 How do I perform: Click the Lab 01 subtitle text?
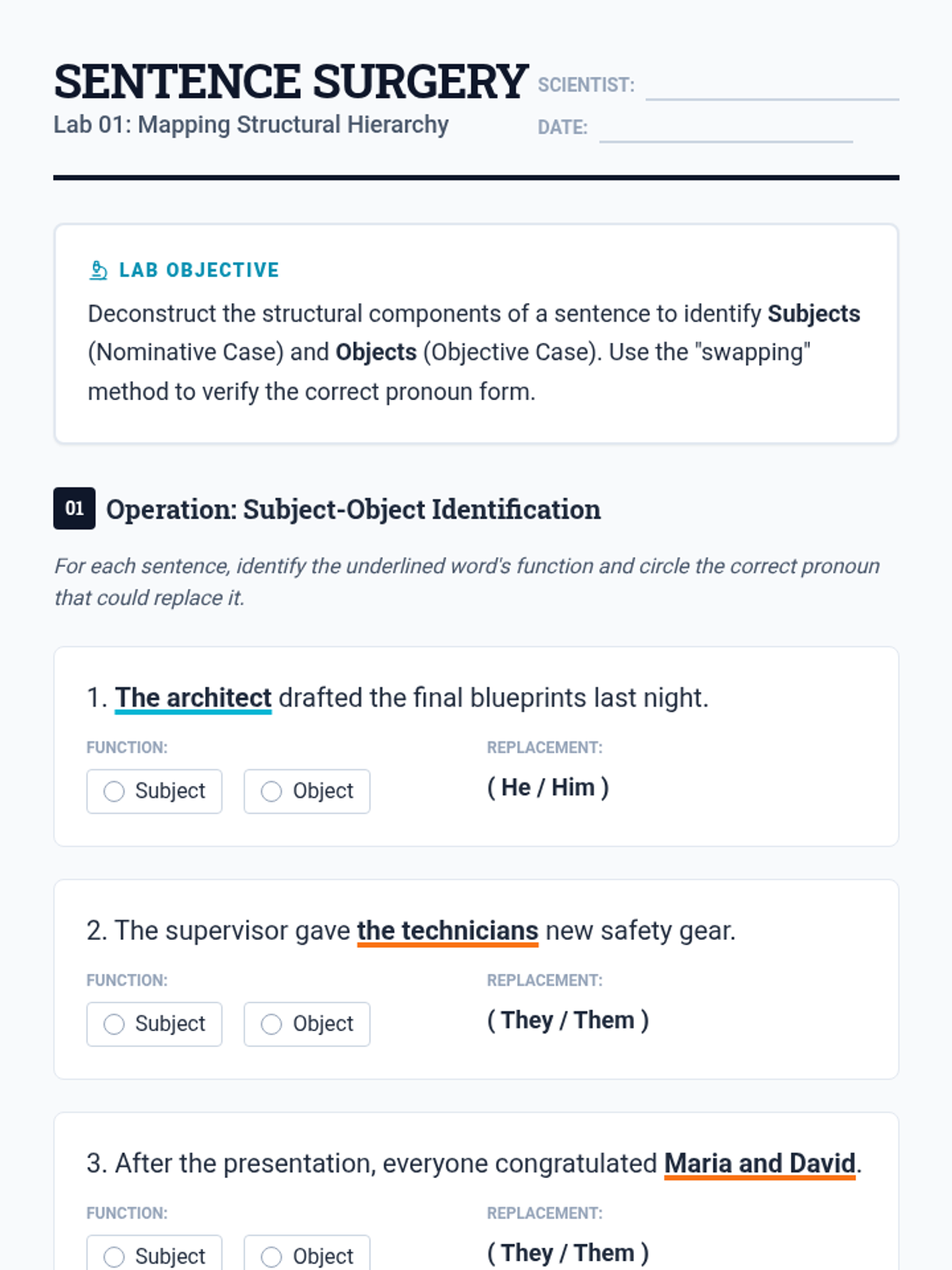pos(251,125)
